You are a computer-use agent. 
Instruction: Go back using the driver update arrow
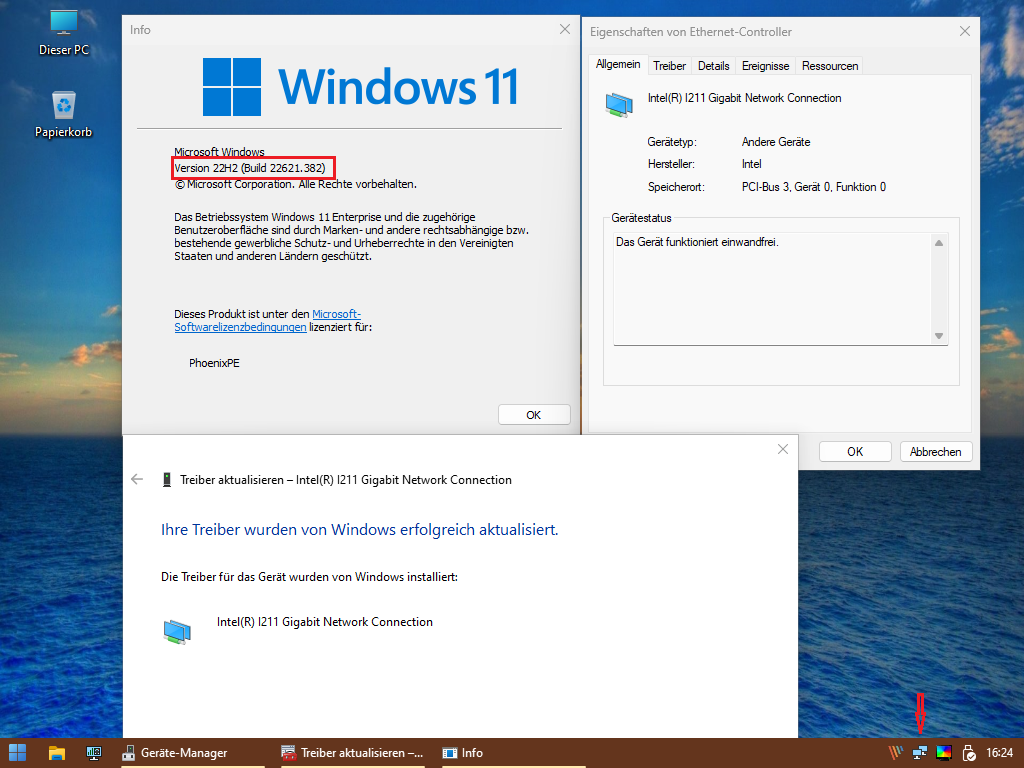137,479
